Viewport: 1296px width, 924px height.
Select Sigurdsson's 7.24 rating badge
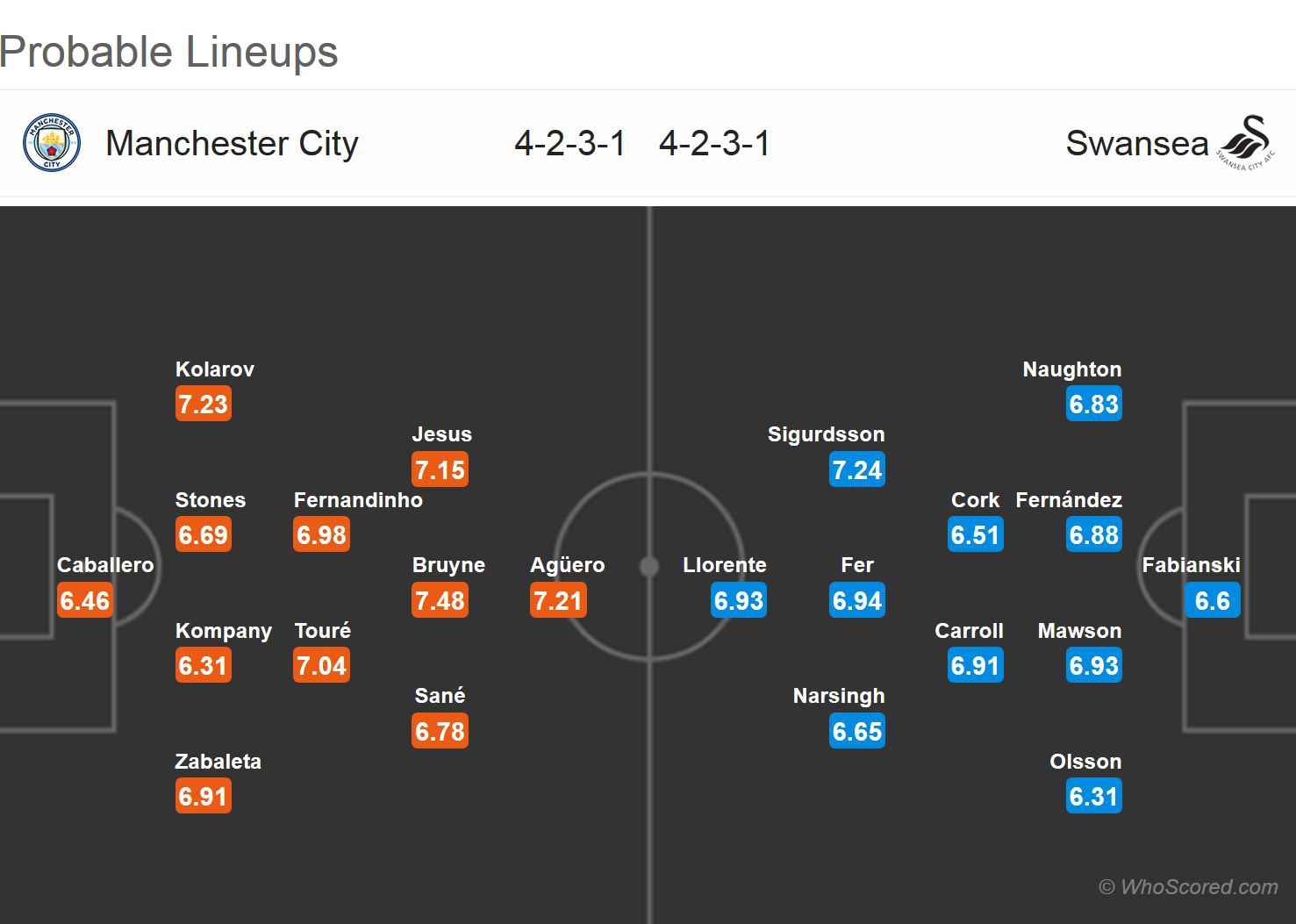click(x=856, y=470)
